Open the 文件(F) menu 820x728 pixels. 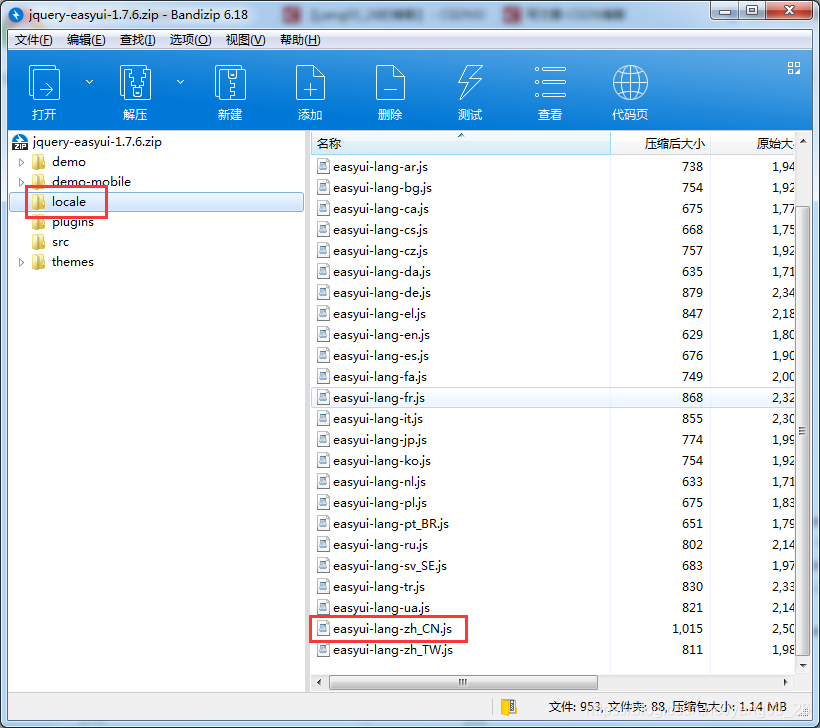tap(33, 40)
